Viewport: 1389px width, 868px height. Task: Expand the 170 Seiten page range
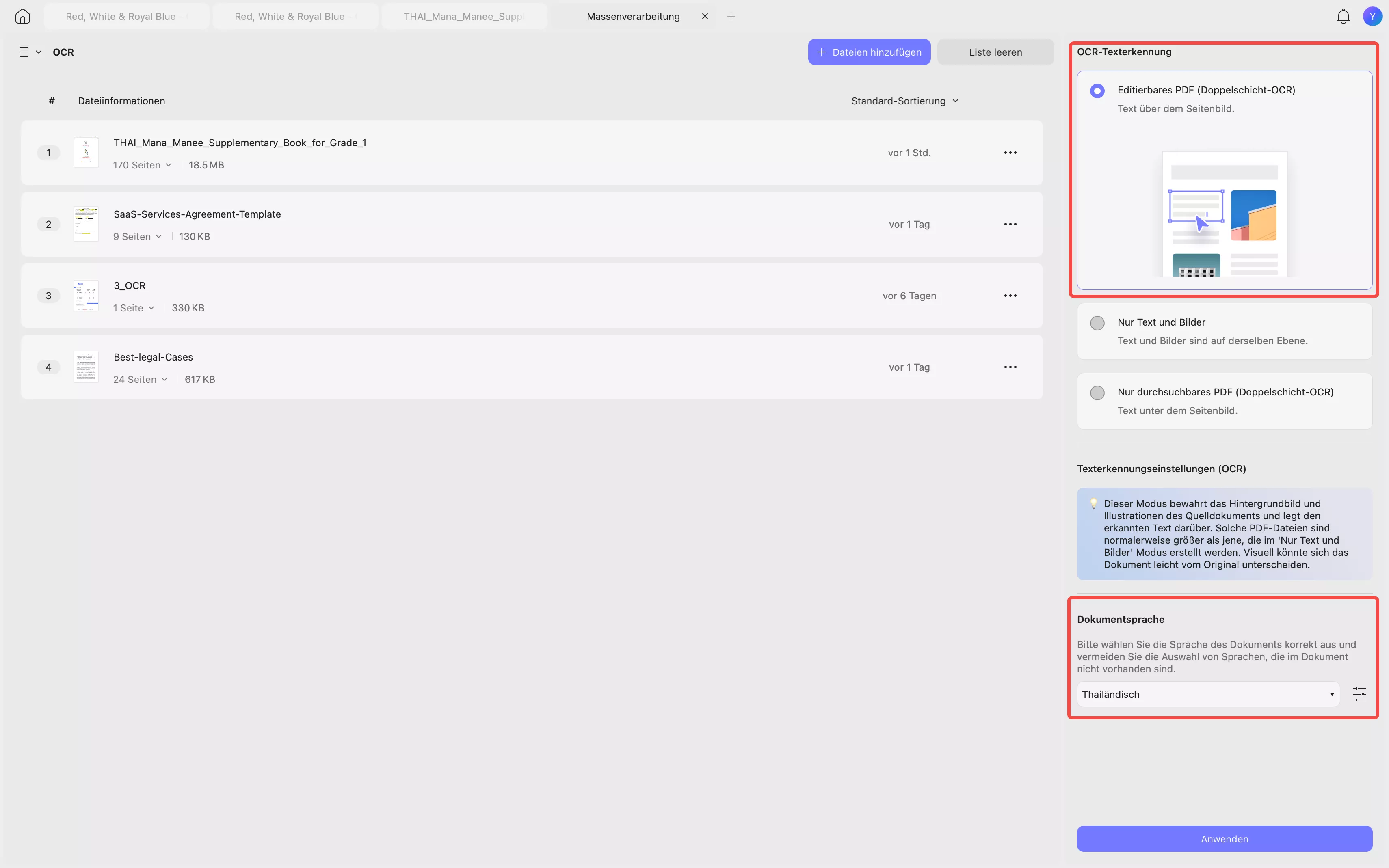tap(143, 165)
